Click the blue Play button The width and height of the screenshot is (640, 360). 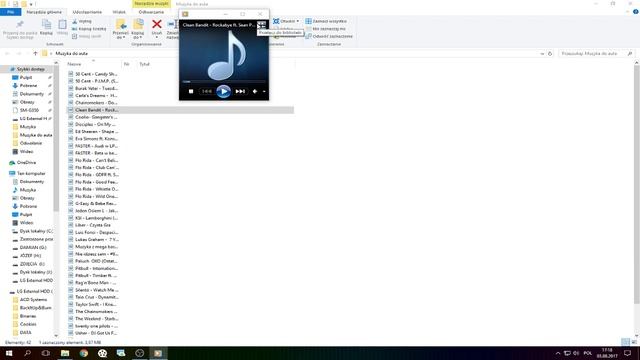point(223,91)
